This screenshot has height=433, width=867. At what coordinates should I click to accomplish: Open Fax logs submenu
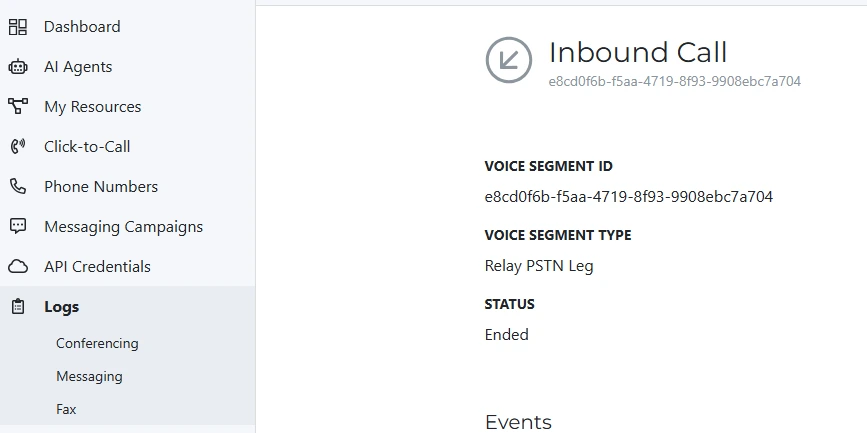pos(66,409)
